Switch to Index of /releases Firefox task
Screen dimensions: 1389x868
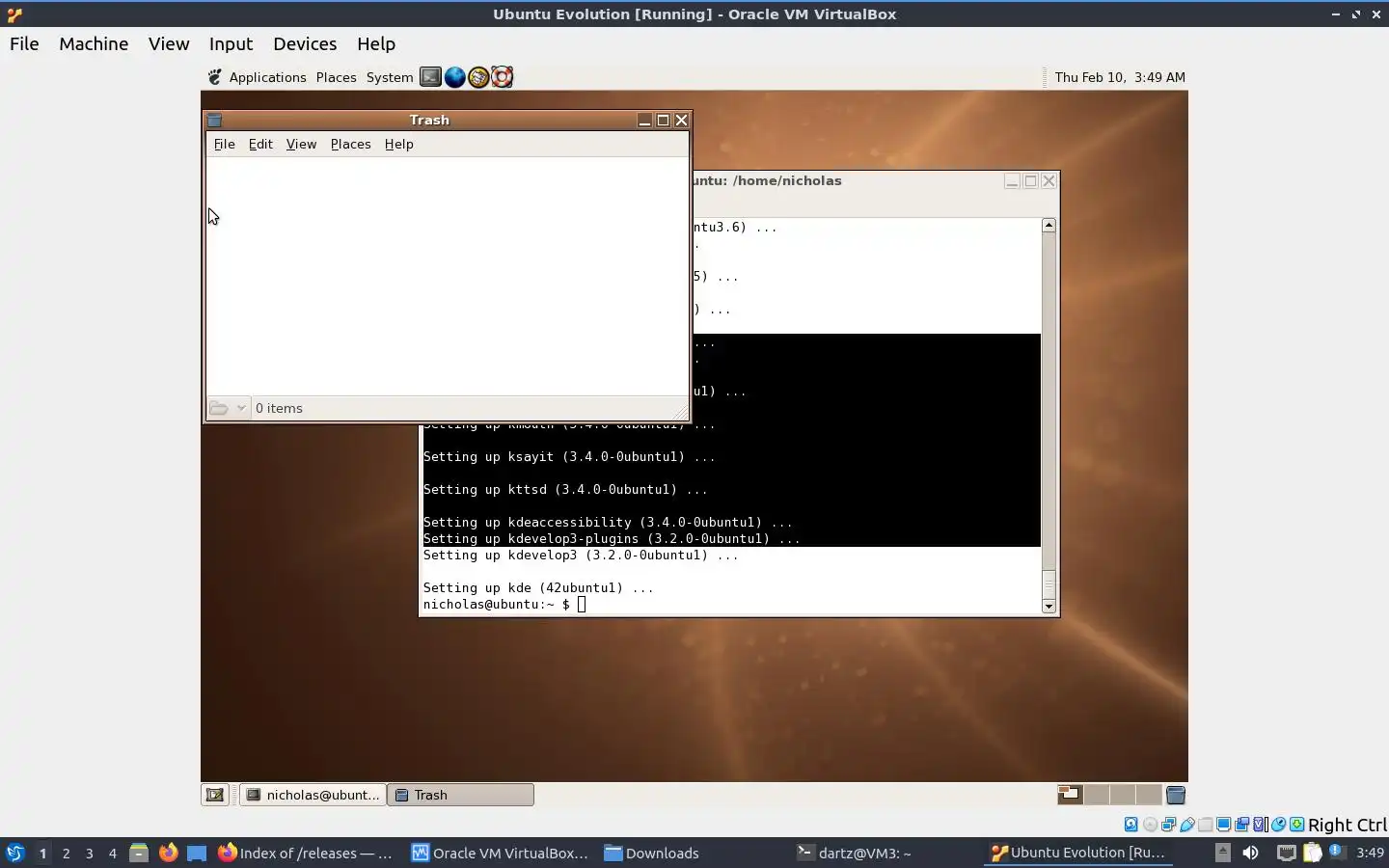click(305, 853)
